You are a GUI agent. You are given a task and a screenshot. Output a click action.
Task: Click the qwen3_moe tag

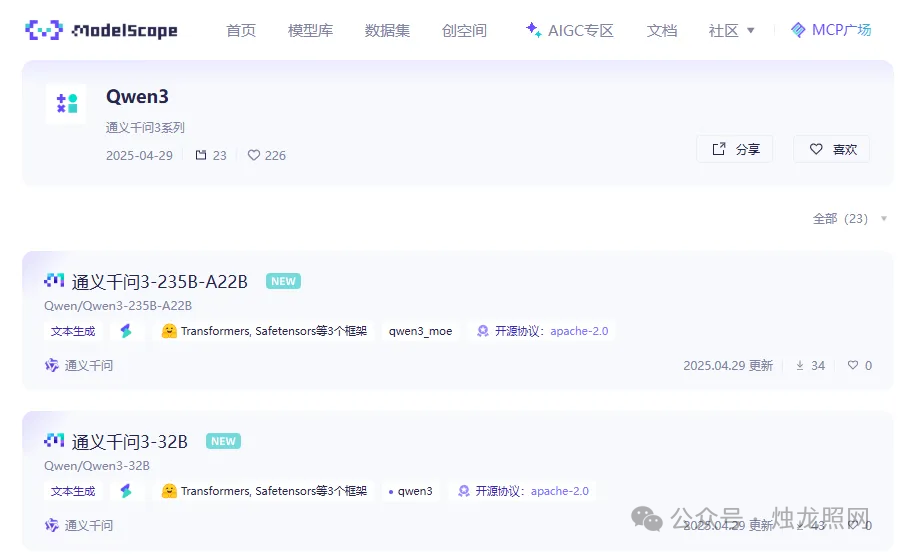point(420,331)
